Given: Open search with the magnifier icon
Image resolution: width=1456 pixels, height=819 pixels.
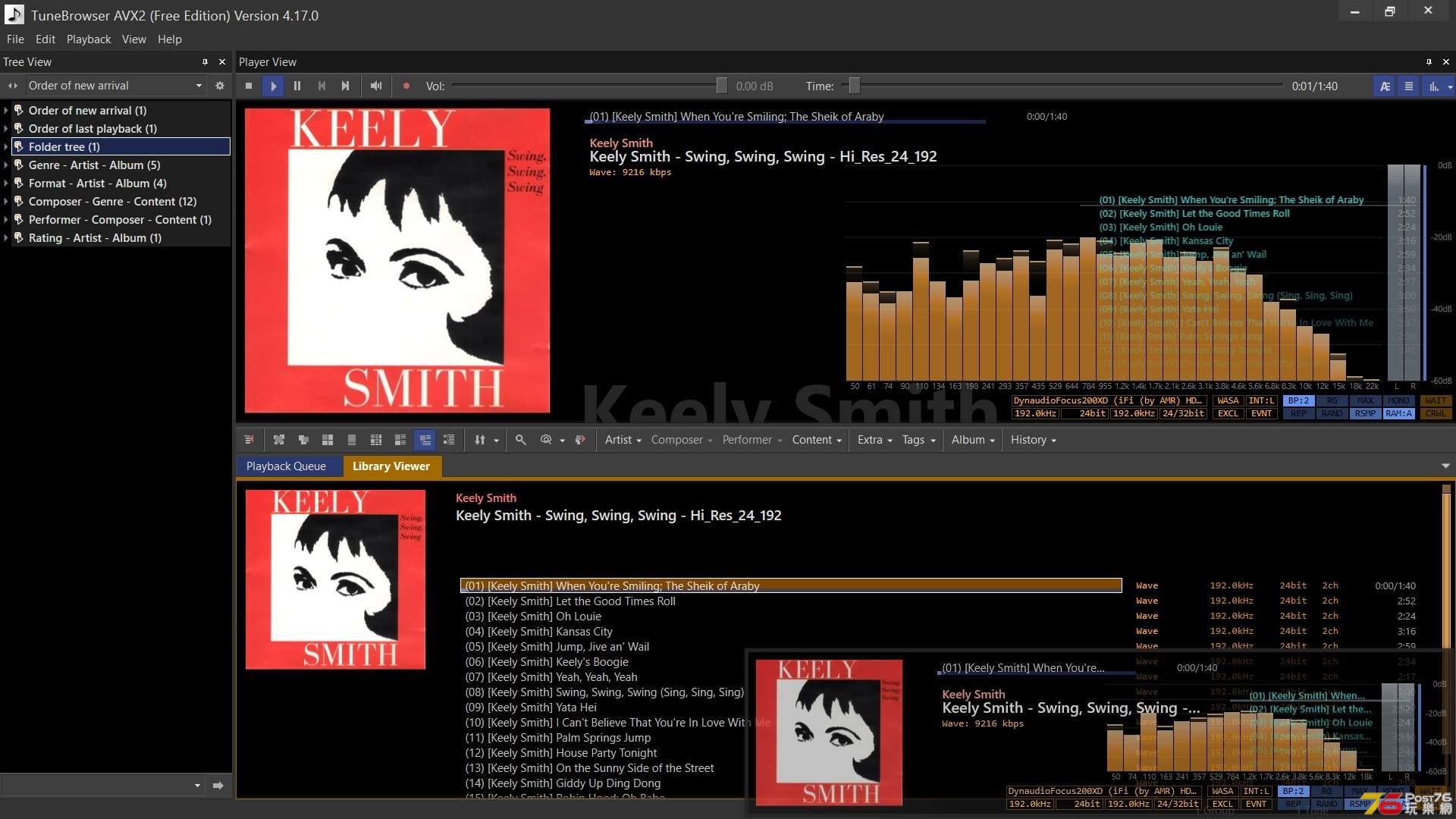Looking at the screenshot, I should (x=521, y=440).
